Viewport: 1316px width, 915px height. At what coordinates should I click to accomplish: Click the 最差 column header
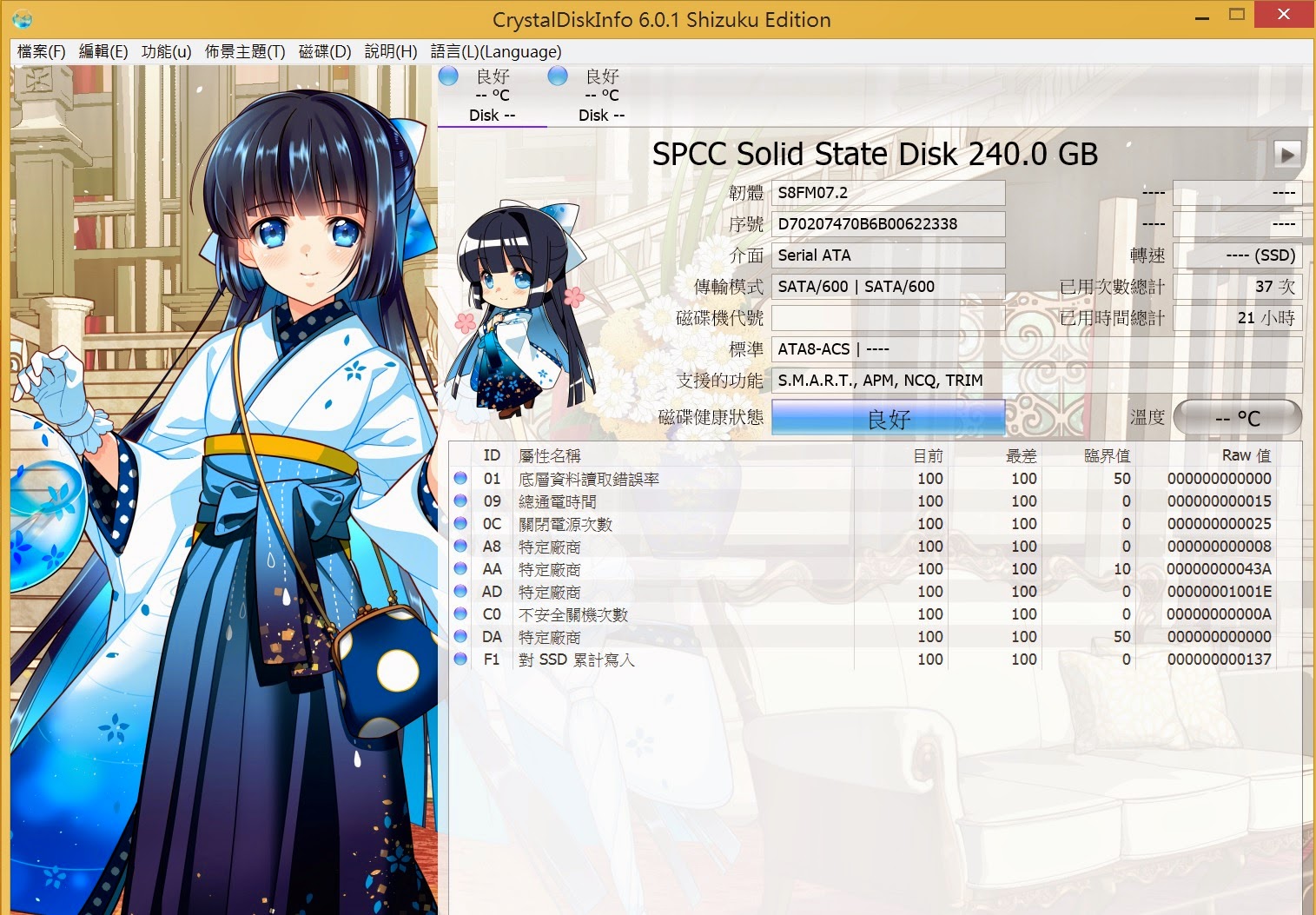pos(994,455)
